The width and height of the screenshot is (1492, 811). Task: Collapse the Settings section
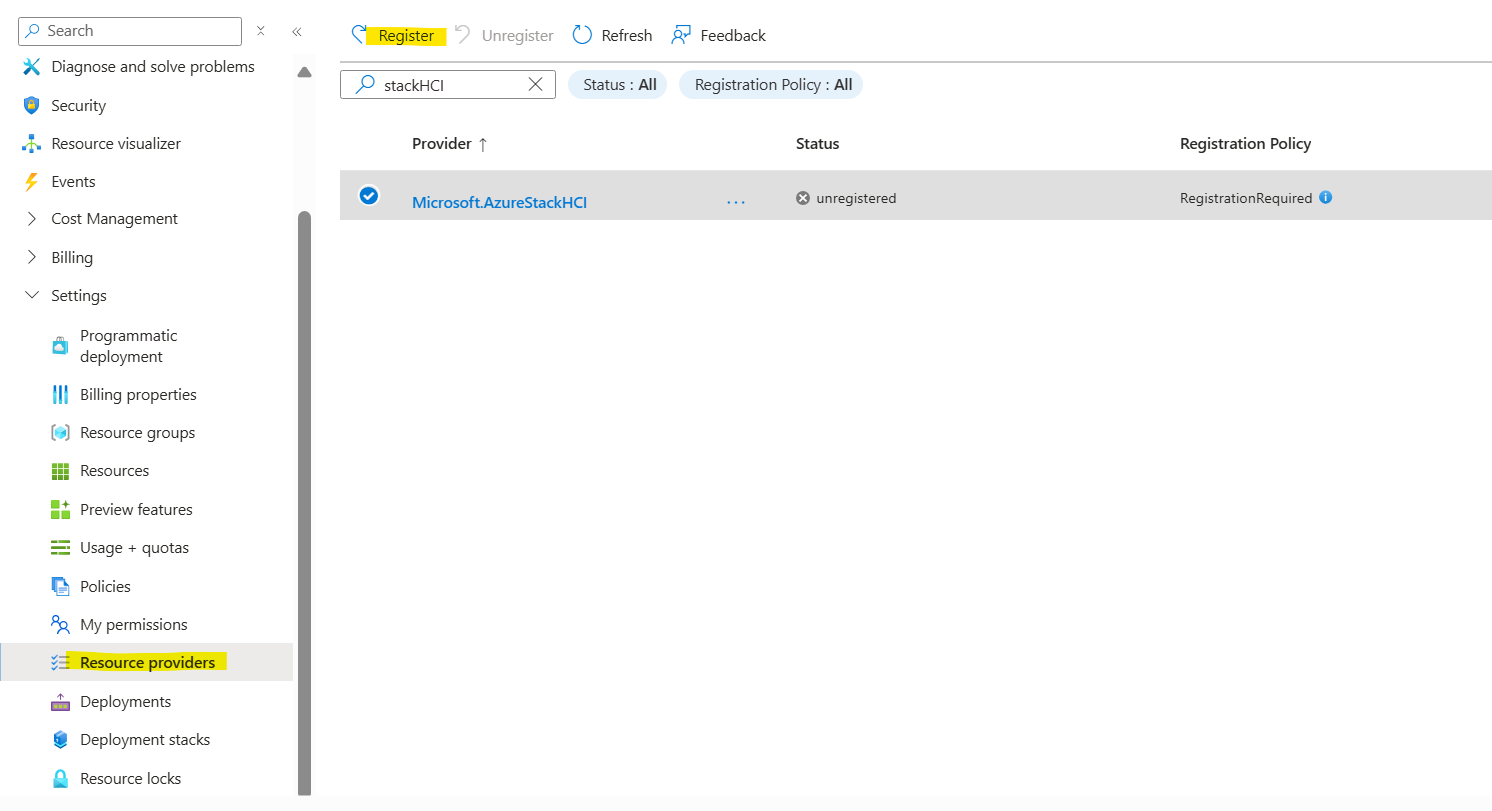coord(32,296)
